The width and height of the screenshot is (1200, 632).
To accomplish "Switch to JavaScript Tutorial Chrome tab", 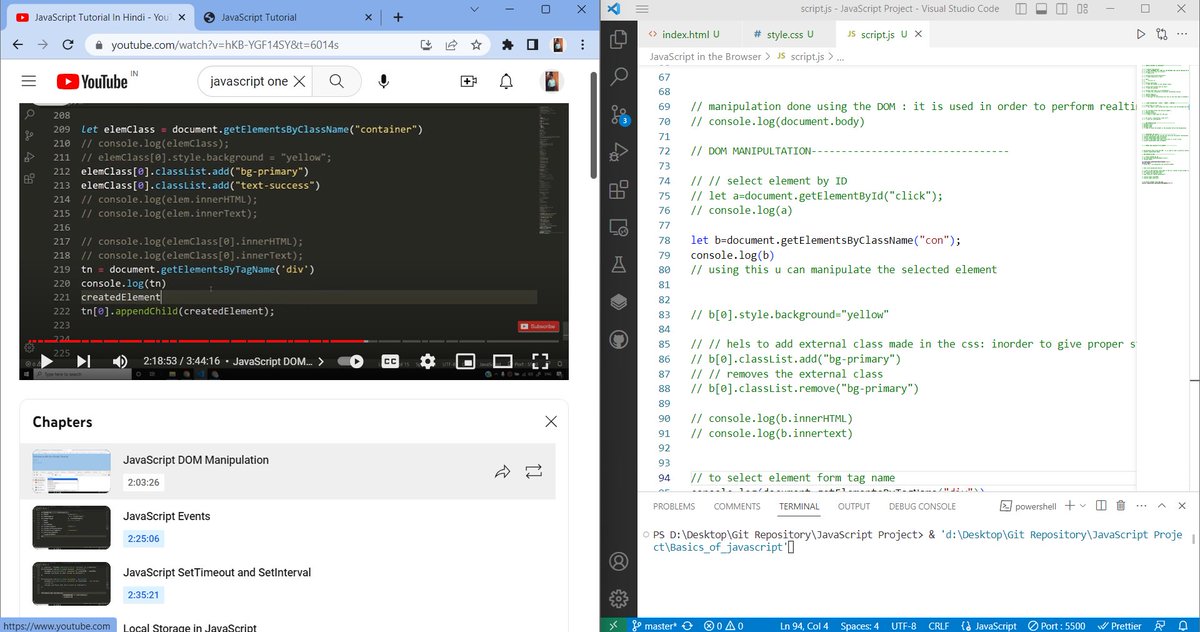I will click(x=285, y=17).
